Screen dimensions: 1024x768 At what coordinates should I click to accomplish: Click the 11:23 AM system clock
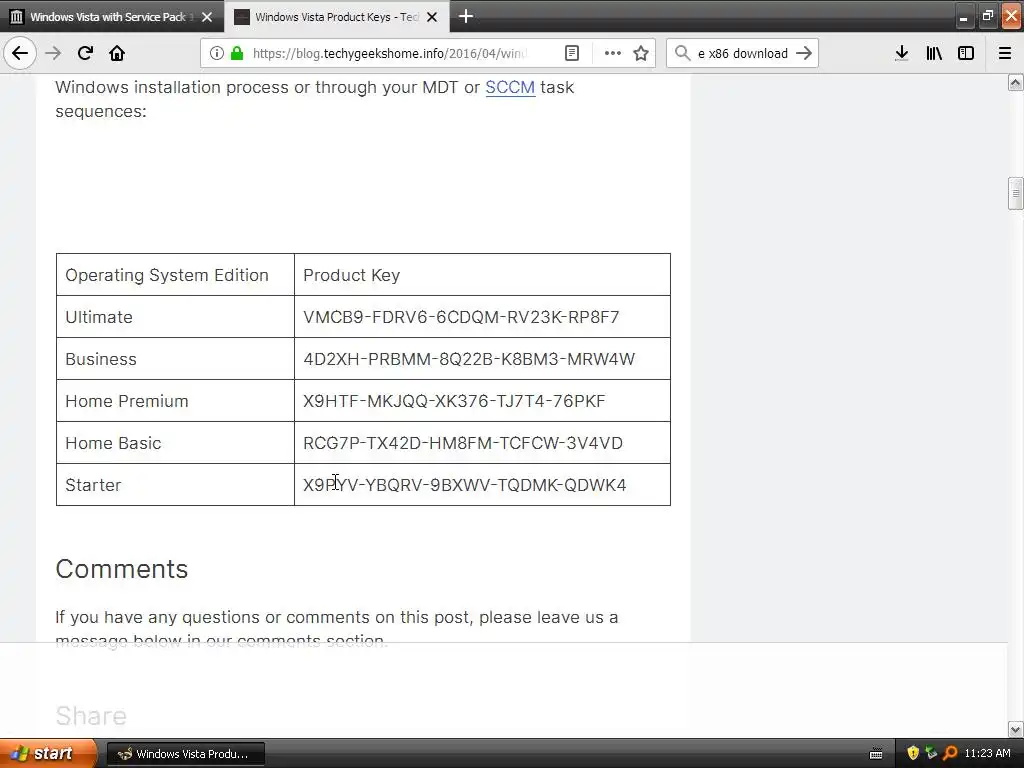987,753
